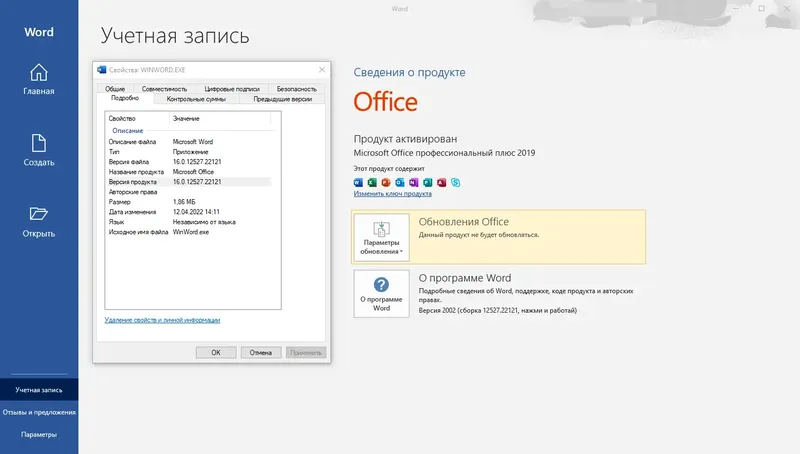Click the Skype app icon under product contents
The image size is (800, 454).
[x=455, y=183]
